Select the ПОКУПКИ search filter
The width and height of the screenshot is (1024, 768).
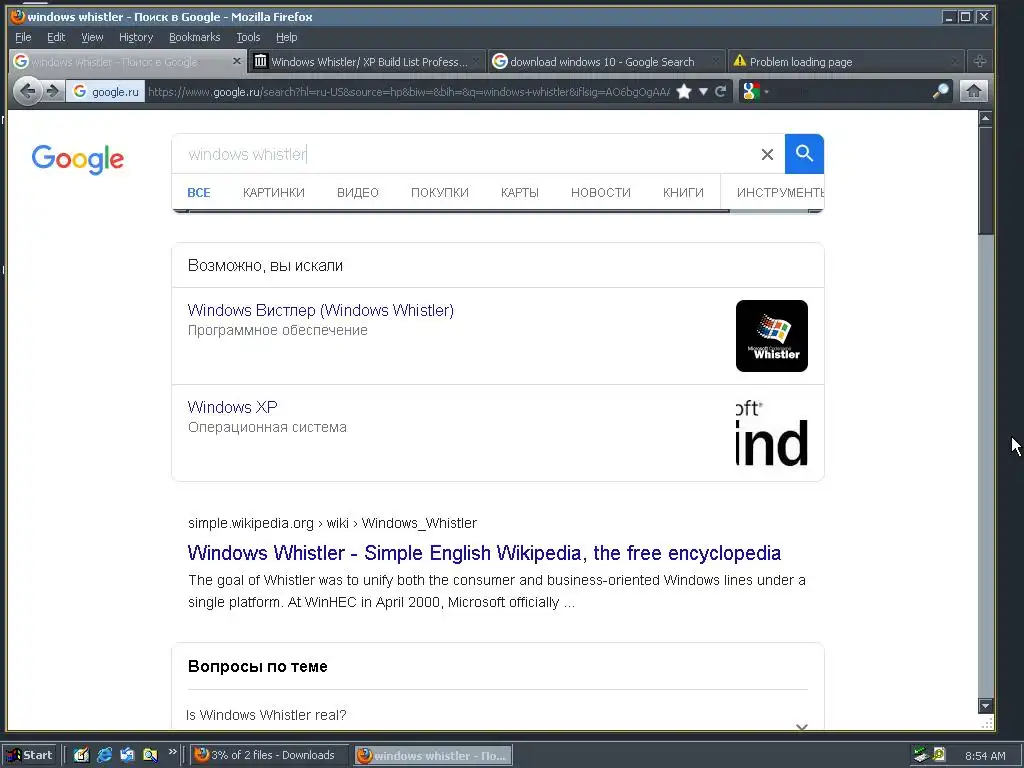click(x=440, y=193)
